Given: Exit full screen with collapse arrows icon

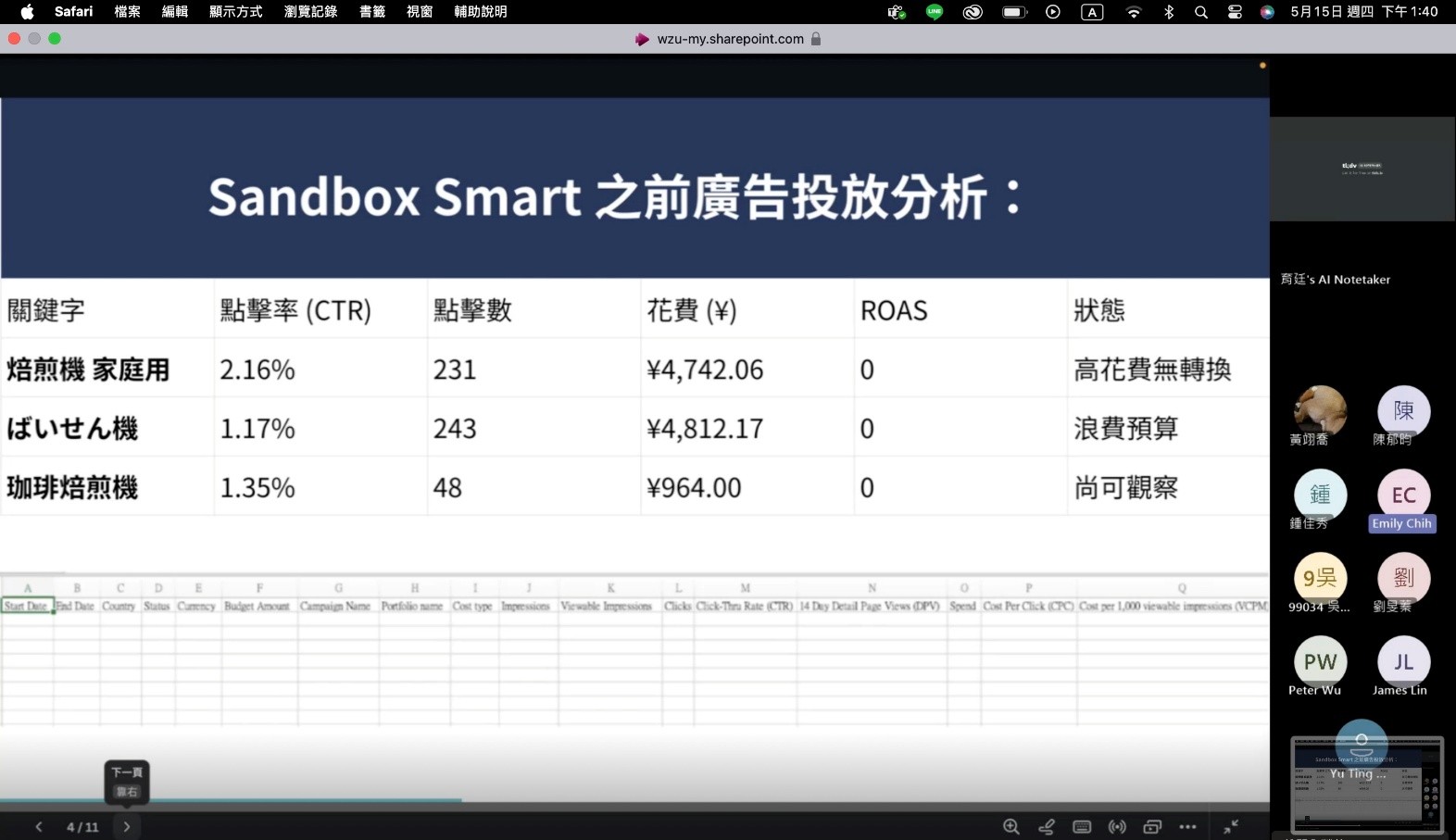Looking at the screenshot, I should coord(1231,826).
